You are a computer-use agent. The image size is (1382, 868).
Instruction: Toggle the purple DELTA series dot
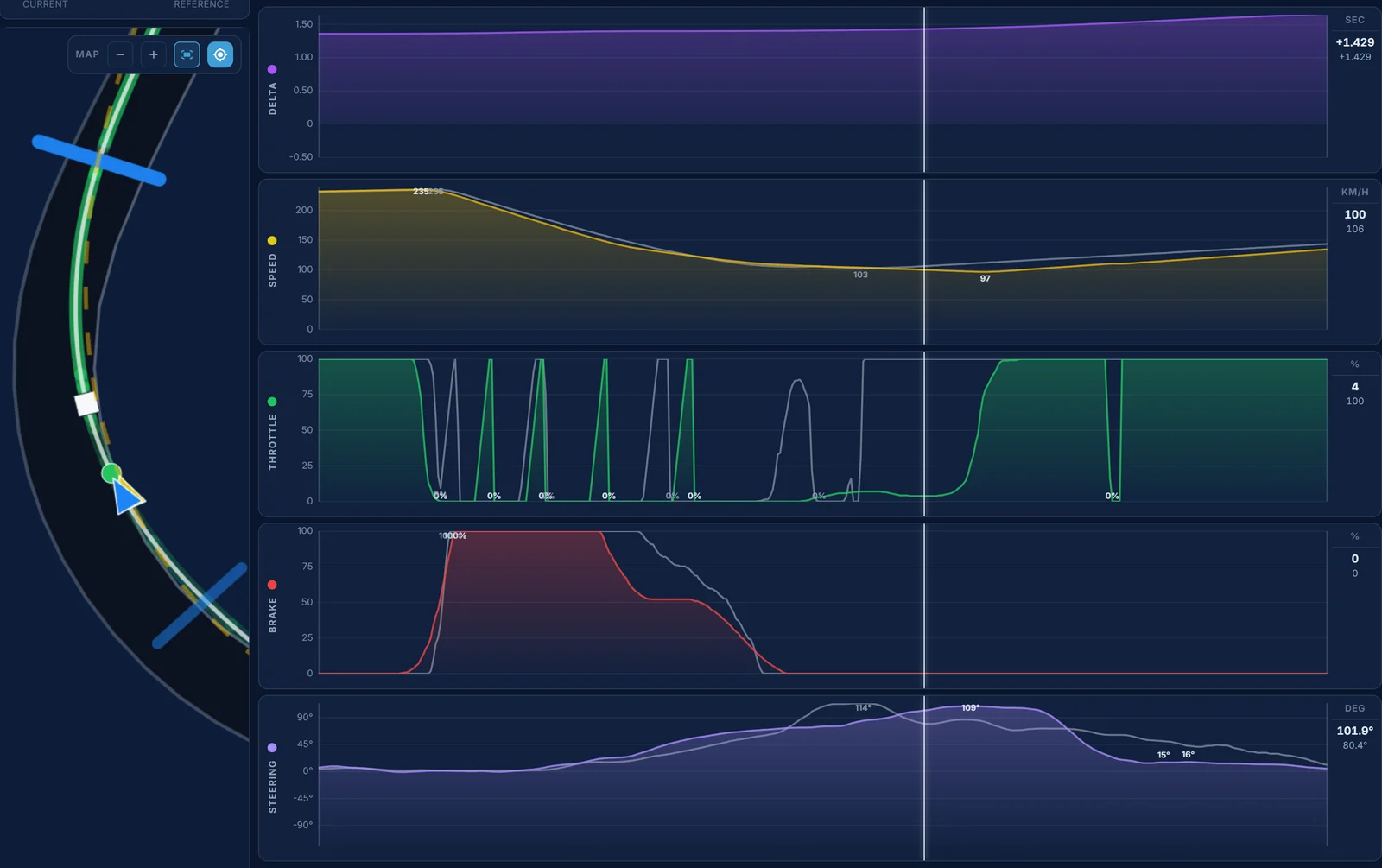tap(272, 69)
